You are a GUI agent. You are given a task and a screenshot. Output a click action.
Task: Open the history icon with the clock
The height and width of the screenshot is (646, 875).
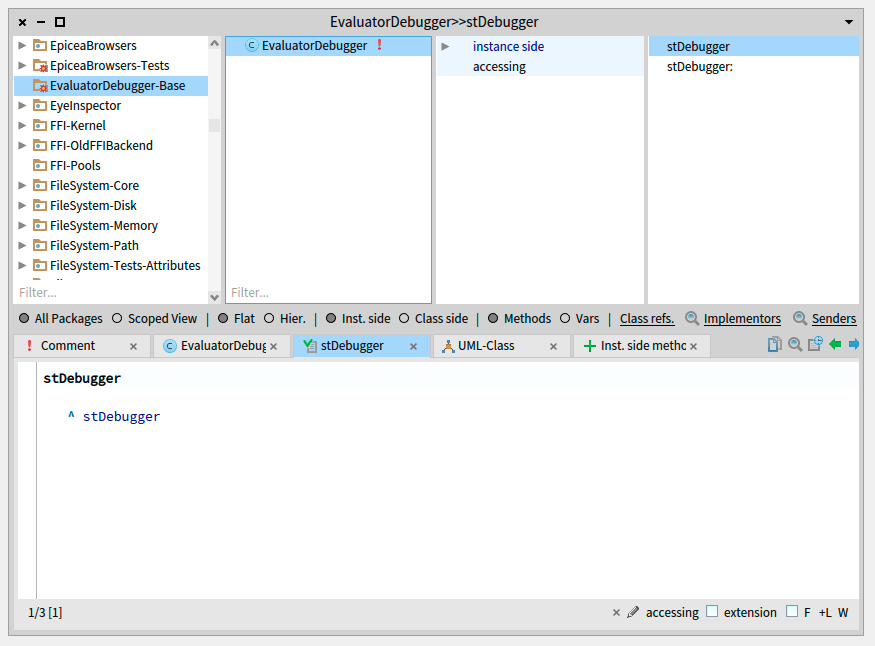pos(815,345)
